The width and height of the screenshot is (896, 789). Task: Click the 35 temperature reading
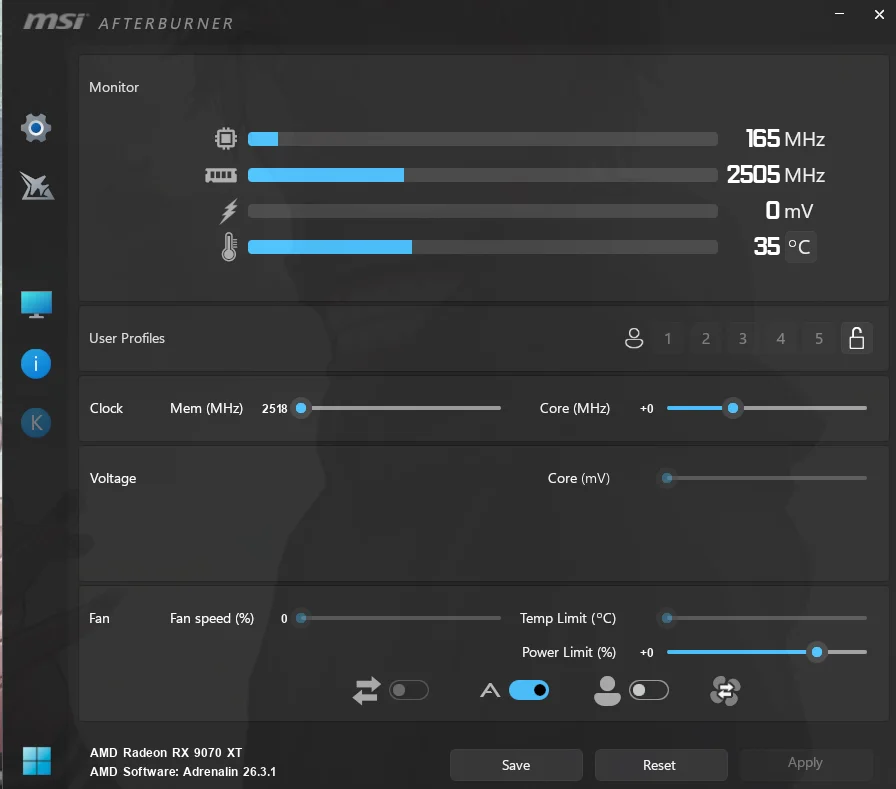click(x=766, y=247)
